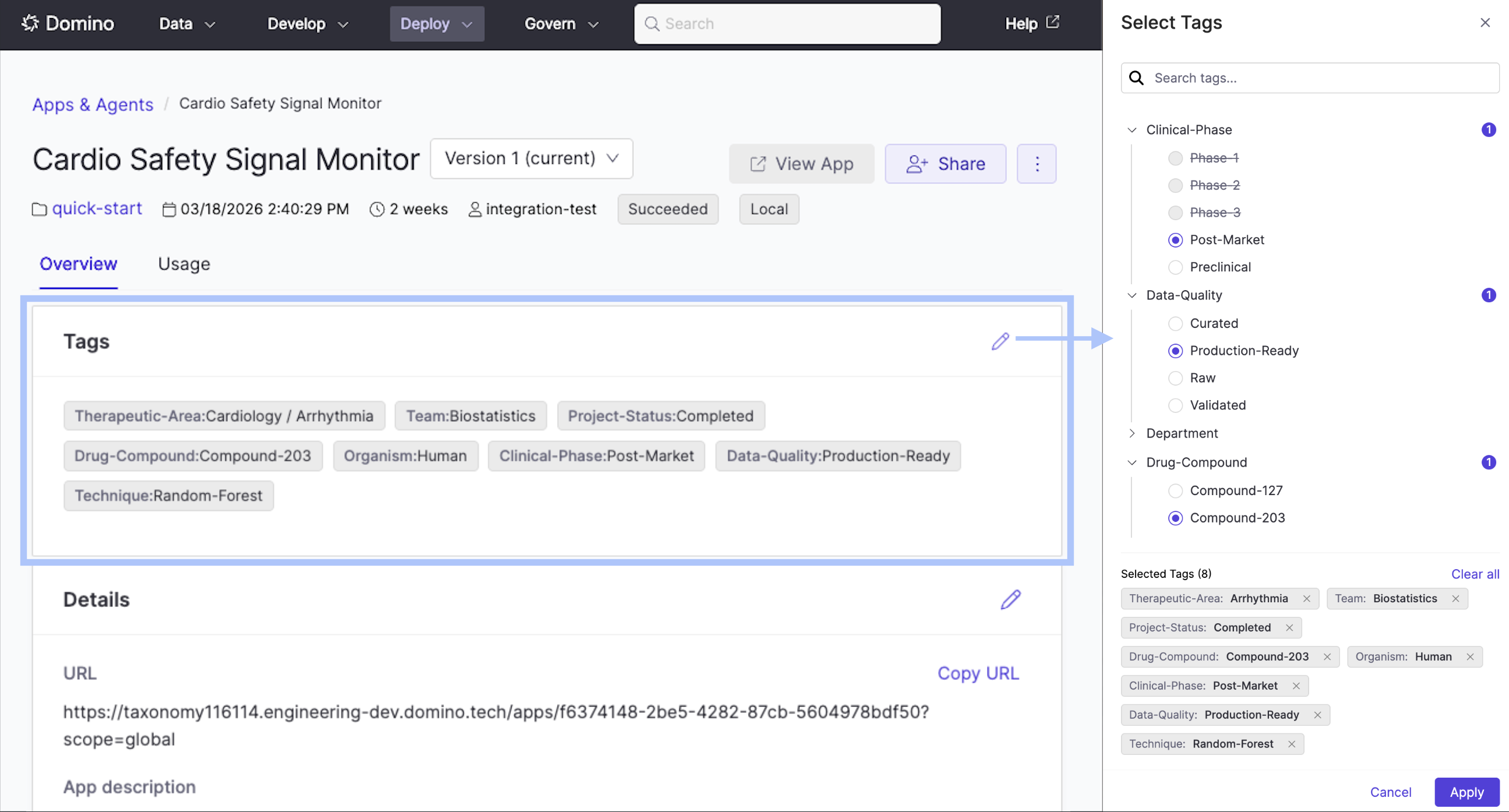Remove the Organism: Human selected tag
The width and height of the screenshot is (1509, 812).
tap(1470, 656)
